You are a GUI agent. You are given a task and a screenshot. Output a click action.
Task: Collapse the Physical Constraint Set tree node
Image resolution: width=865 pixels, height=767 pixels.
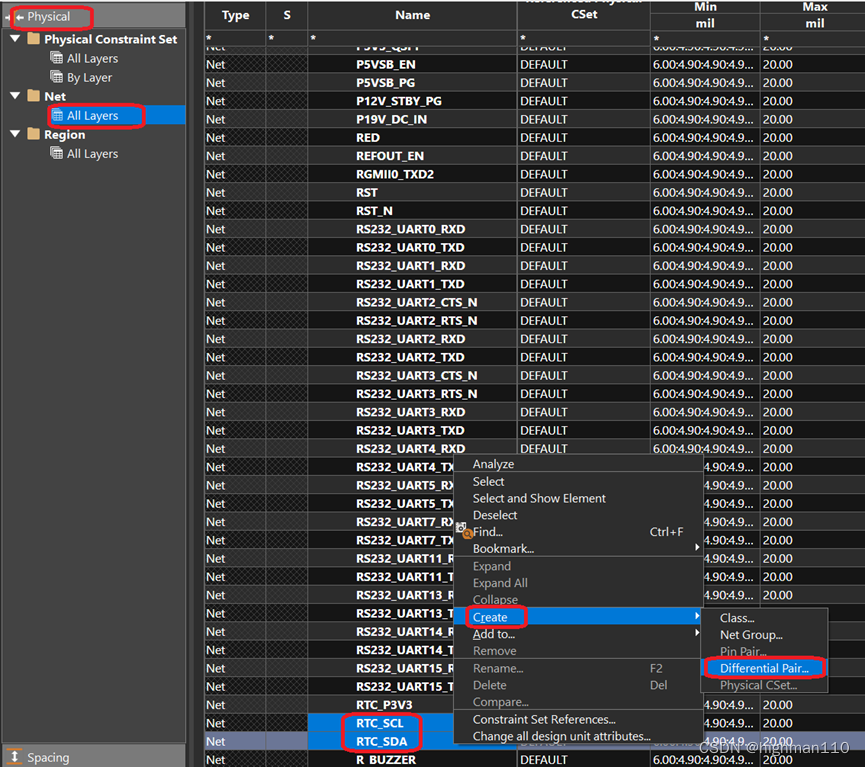pos(14,39)
